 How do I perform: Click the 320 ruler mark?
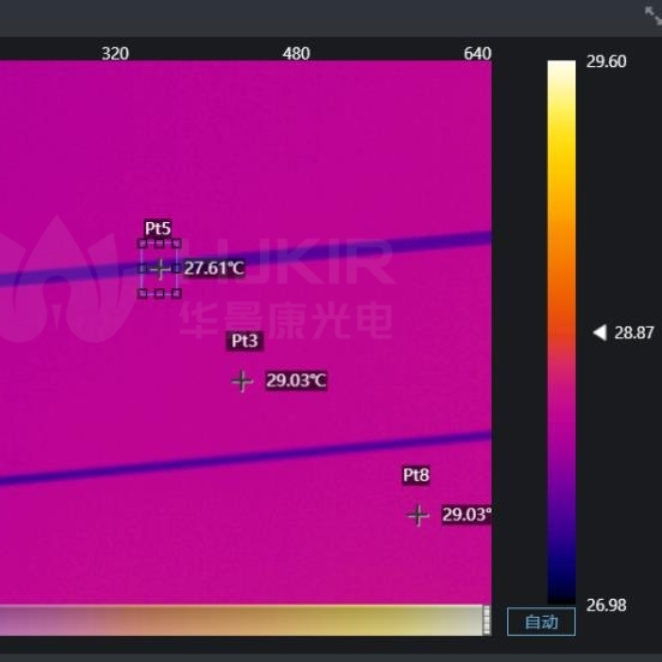click(115, 53)
